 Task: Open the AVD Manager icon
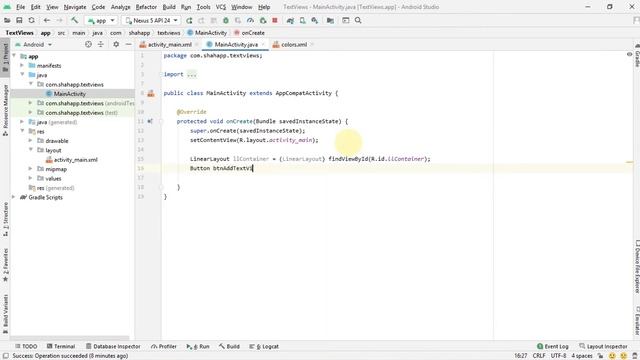302,20
